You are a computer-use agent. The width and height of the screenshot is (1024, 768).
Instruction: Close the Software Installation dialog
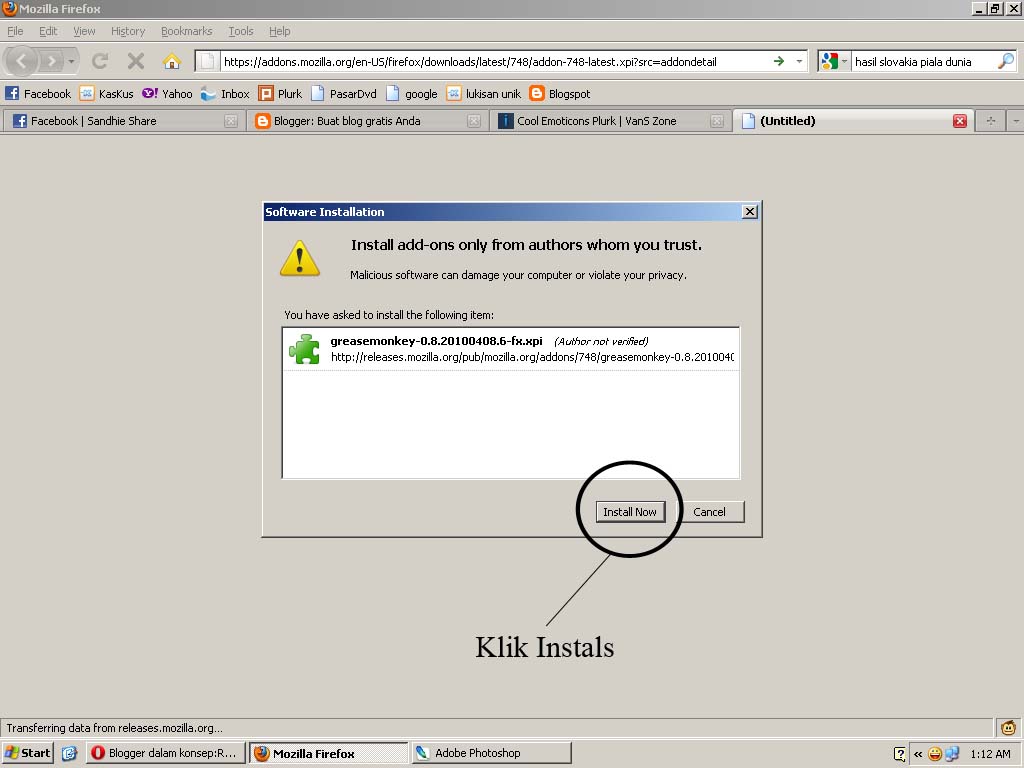(750, 212)
